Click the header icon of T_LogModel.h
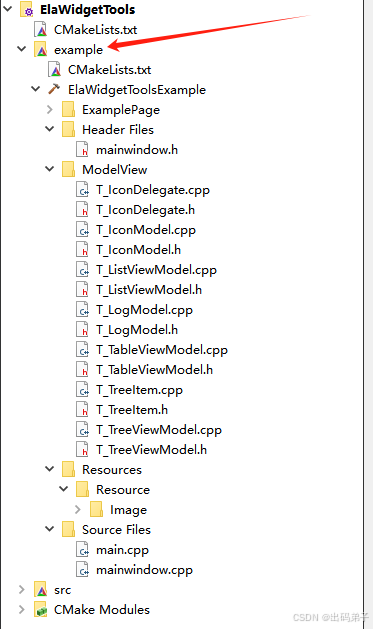The width and height of the screenshot is (373, 629). (82, 330)
